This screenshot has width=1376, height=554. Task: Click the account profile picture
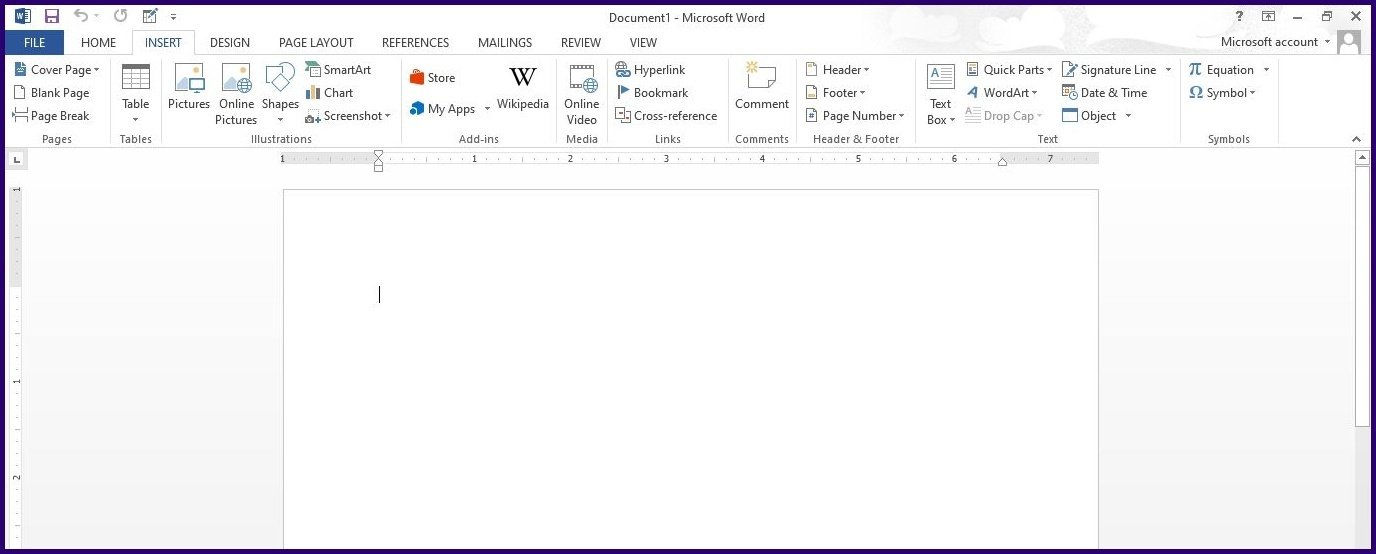pos(1349,42)
